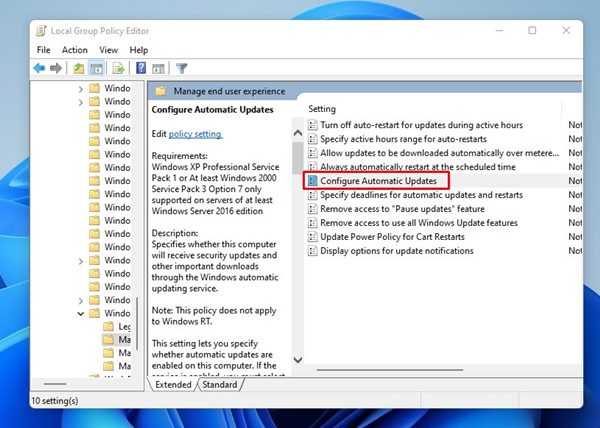Switch to the Extended tab
This screenshot has height=428, width=600.
(x=173, y=385)
